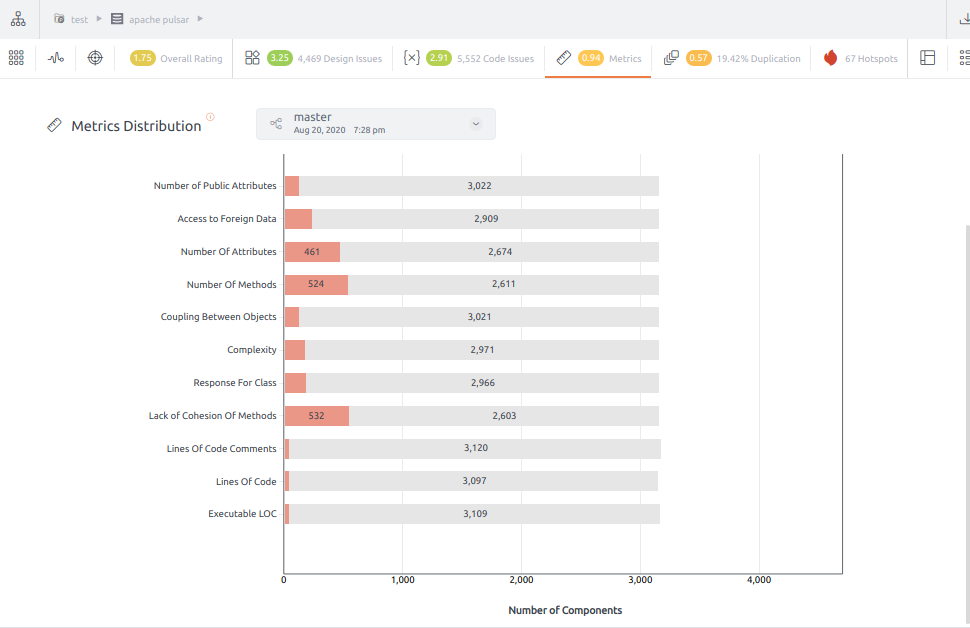Click the Coupling Between Objects red bar
This screenshot has height=628, width=970.
[292, 317]
